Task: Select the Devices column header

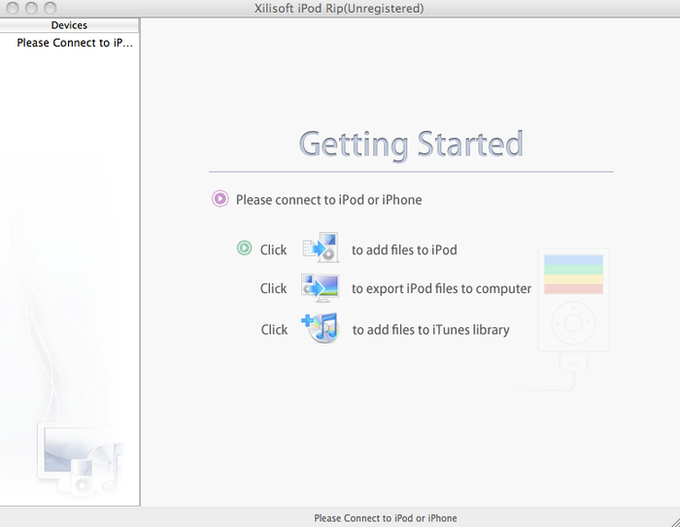Action: [x=69, y=25]
